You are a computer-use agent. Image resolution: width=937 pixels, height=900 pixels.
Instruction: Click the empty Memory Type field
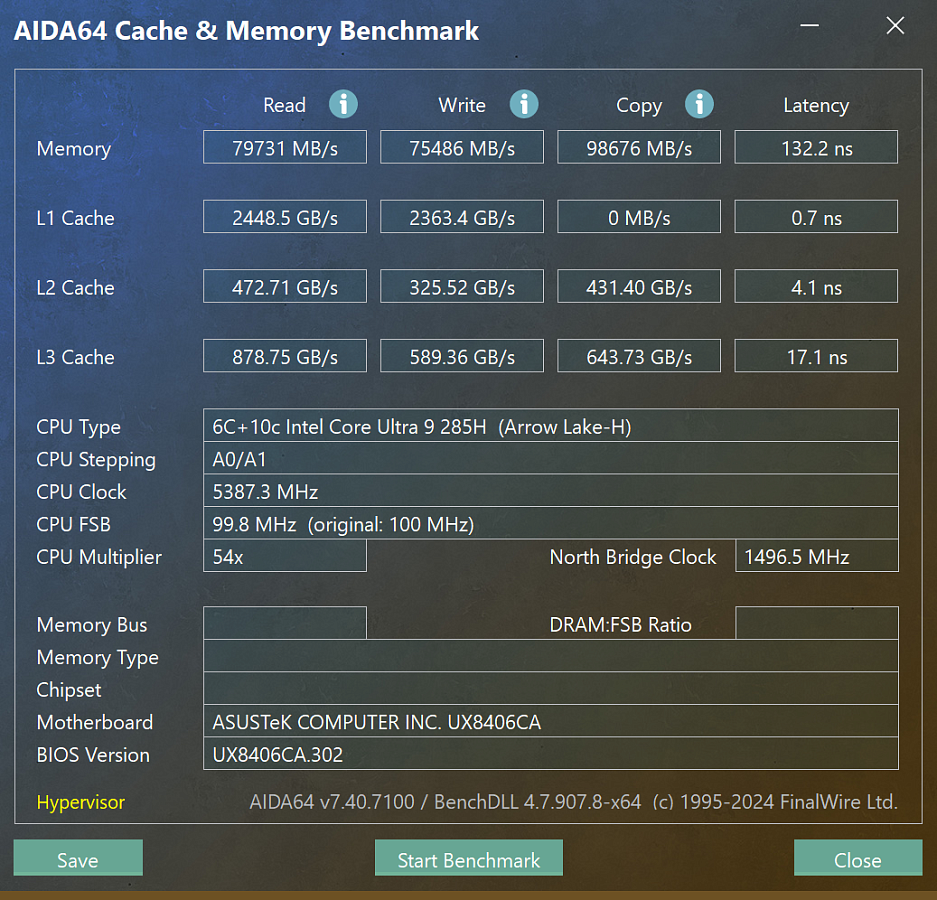click(x=551, y=656)
